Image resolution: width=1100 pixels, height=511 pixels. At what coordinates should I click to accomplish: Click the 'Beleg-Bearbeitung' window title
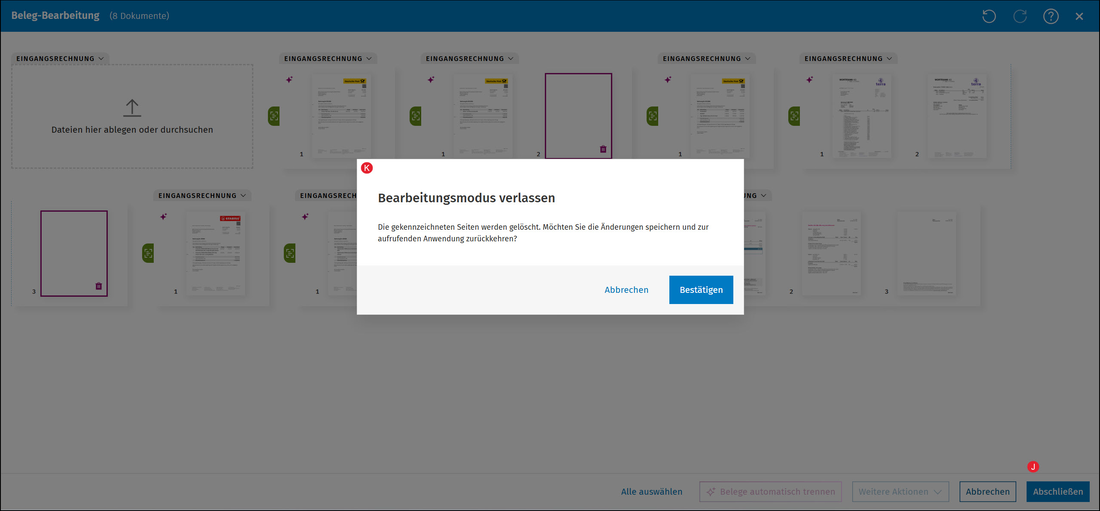coord(55,15)
